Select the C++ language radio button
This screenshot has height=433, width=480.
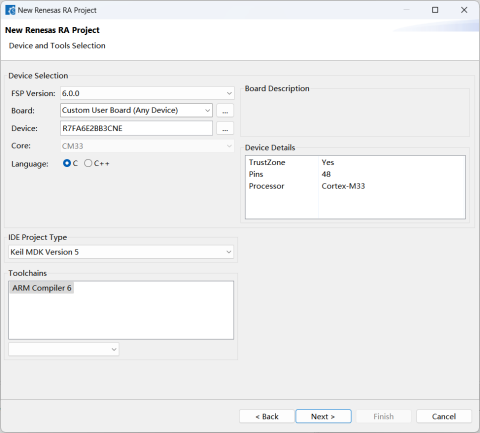[88, 163]
